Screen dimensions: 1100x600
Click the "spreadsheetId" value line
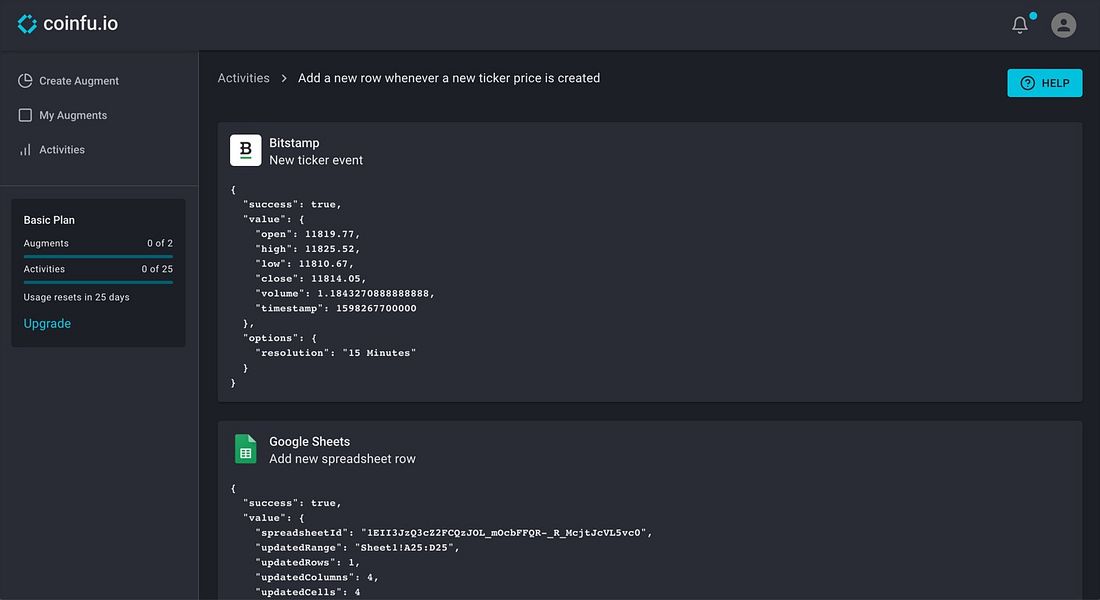453,533
